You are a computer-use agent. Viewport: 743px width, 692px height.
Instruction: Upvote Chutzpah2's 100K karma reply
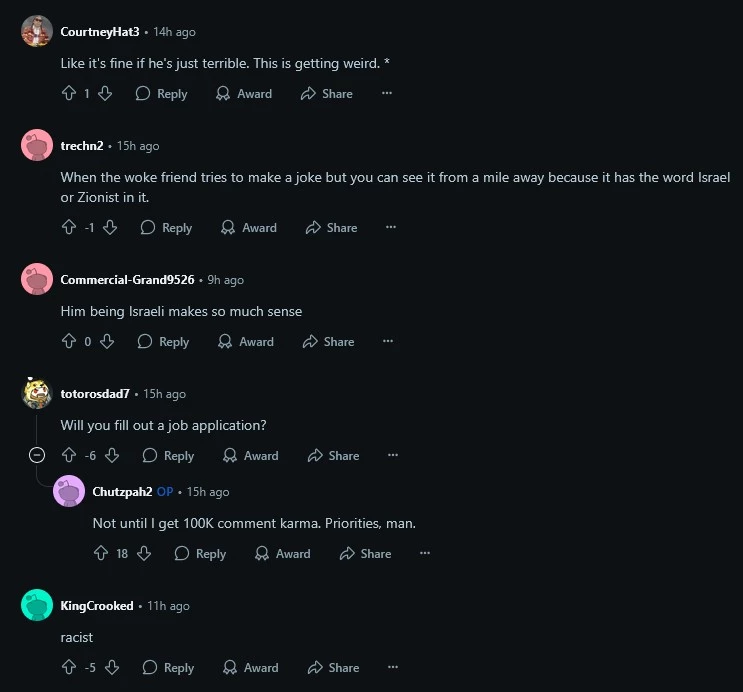click(x=101, y=553)
